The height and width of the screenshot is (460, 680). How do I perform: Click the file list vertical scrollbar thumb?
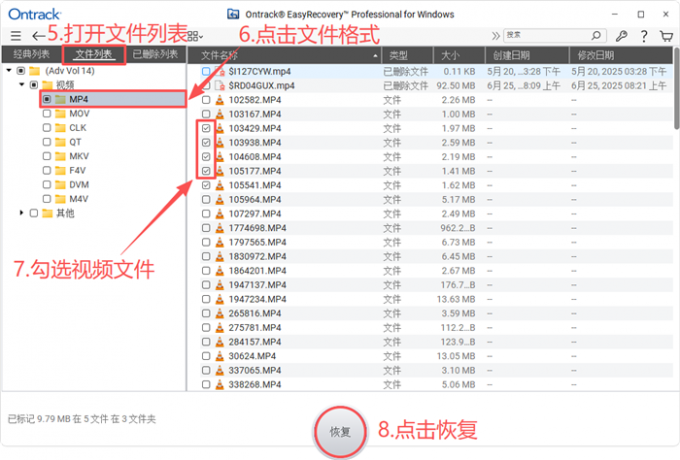coord(677,88)
